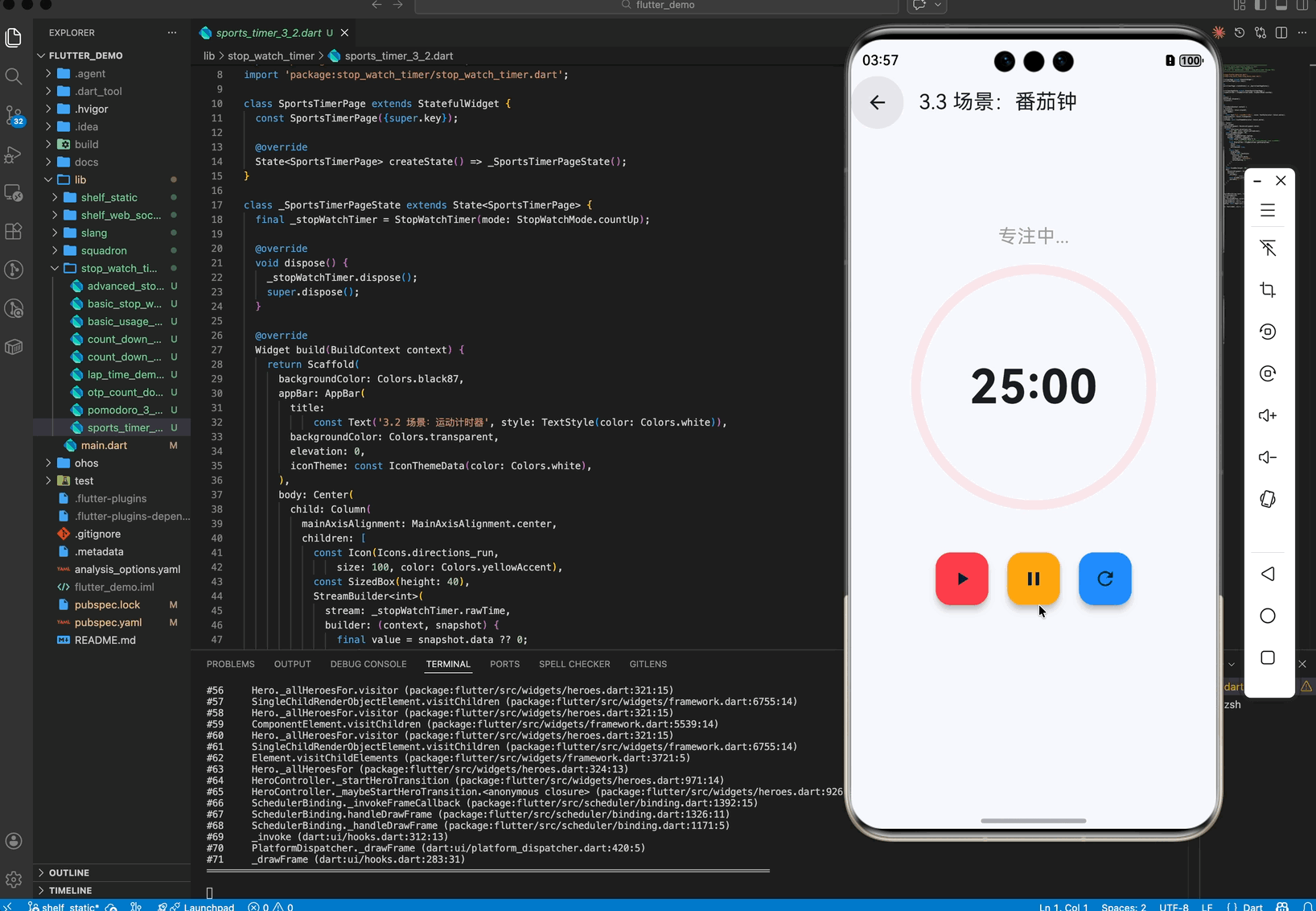Image resolution: width=1316 pixels, height=911 pixels.
Task: Switch to the OUTPUT panel tab
Action: tap(292, 664)
